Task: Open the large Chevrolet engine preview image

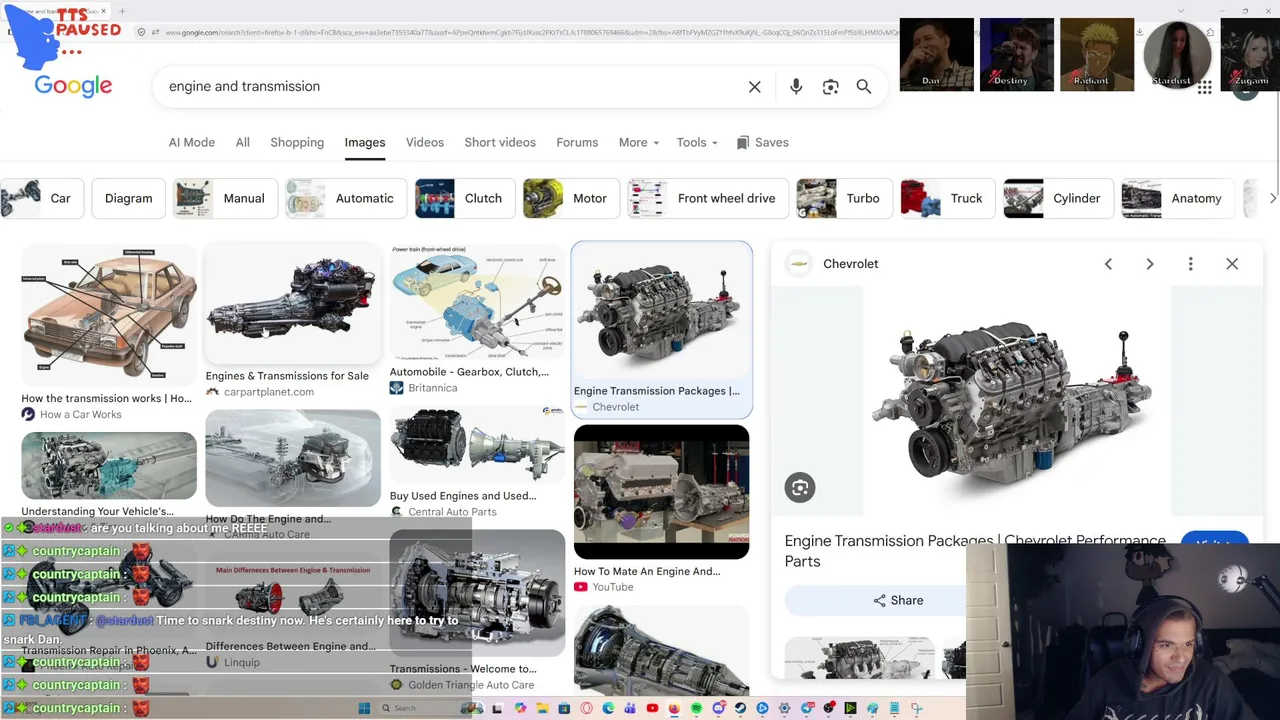Action: coord(1016,402)
